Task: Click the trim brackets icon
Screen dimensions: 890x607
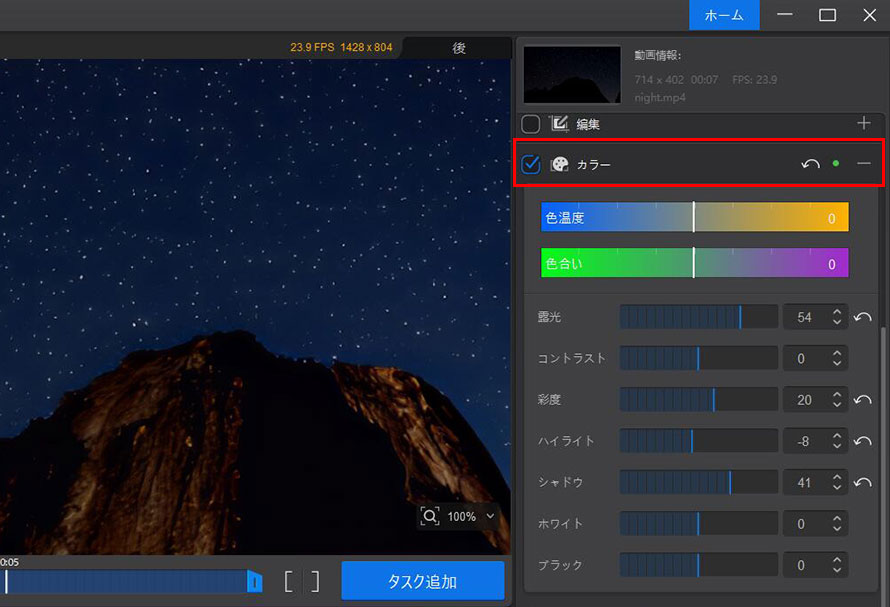Action: [x=301, y=581]
